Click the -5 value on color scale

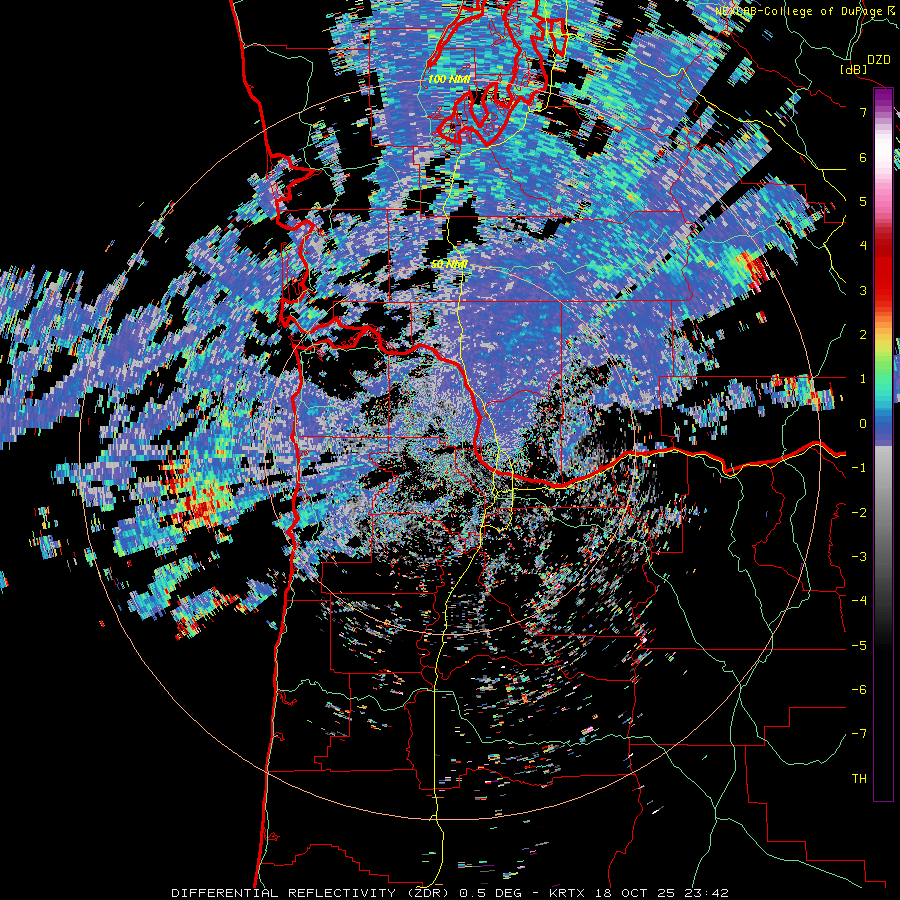click(x=859, y=646)
